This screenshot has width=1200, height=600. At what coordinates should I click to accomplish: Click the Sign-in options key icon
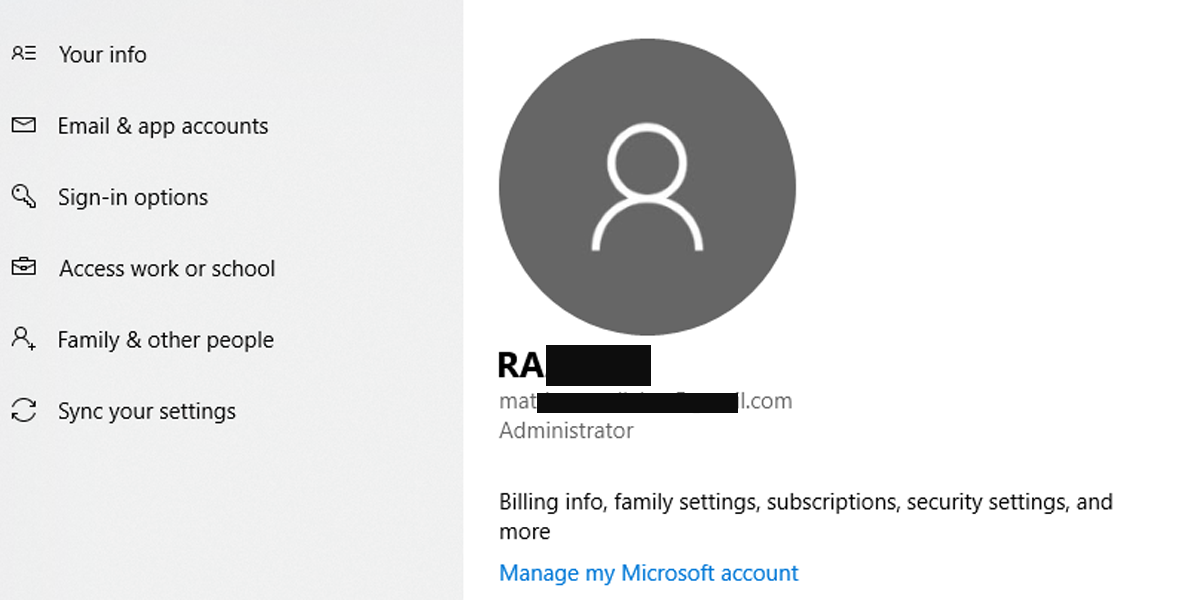(23, 196)
